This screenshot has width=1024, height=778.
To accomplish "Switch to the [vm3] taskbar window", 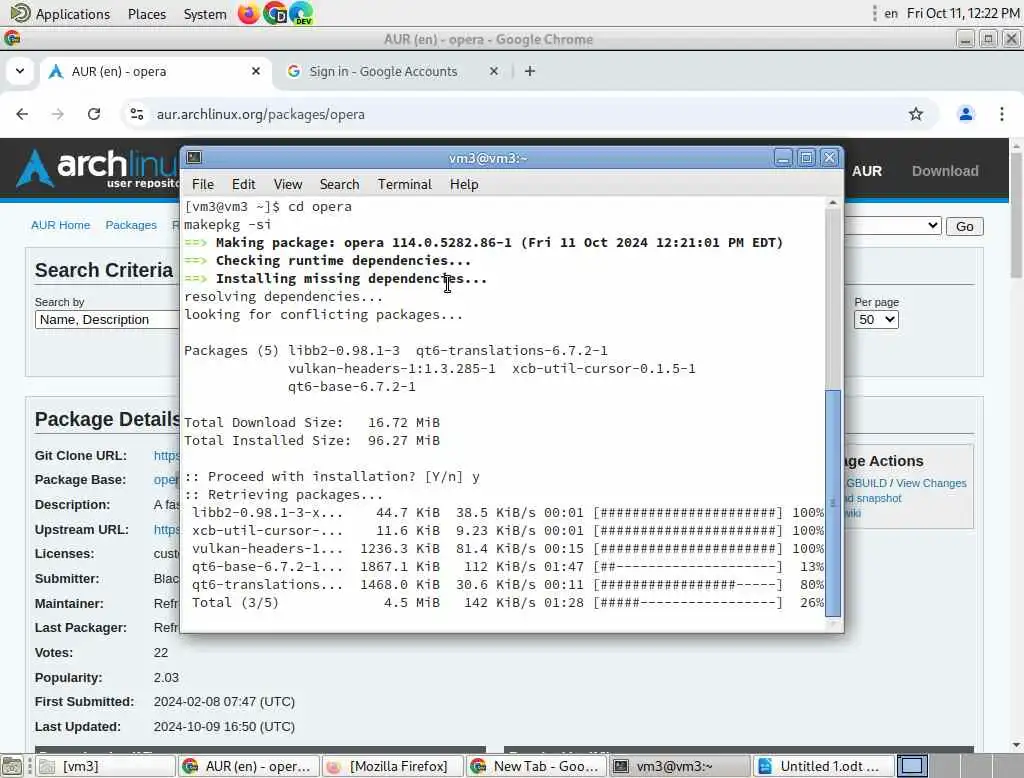I will click(x=105, y=766).
